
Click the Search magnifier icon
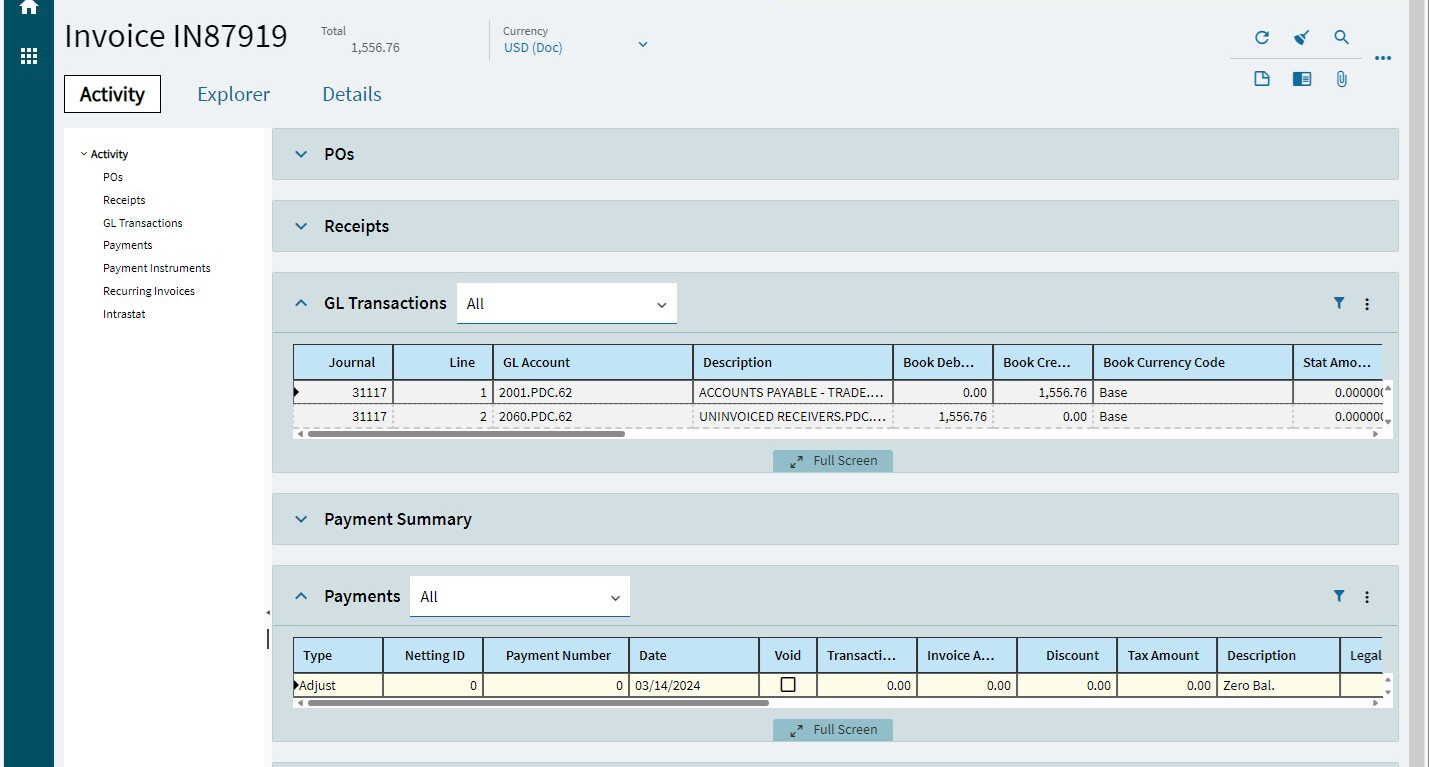point(1342,38)
